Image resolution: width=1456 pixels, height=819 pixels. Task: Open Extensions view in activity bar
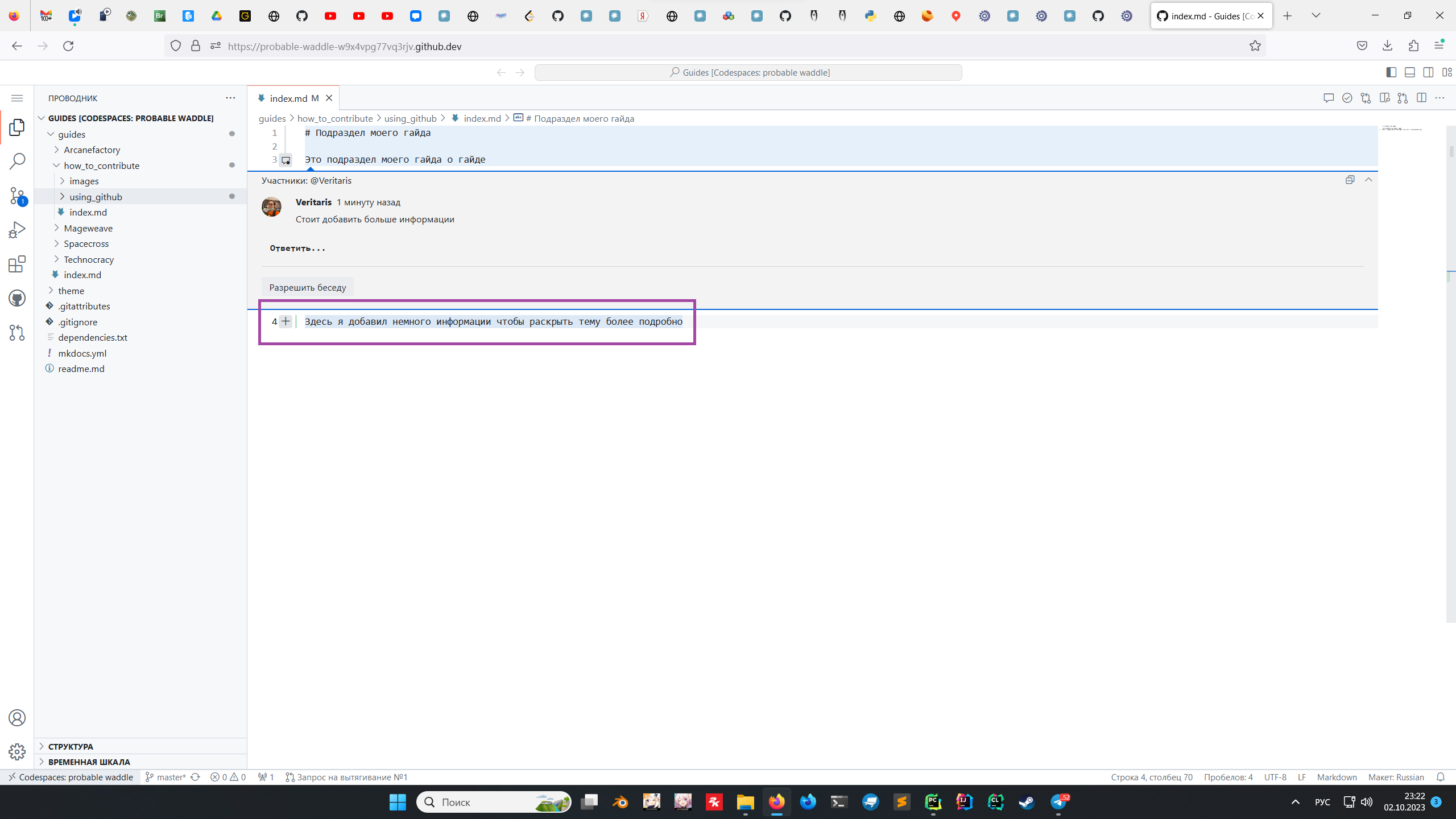coord(17,264)
